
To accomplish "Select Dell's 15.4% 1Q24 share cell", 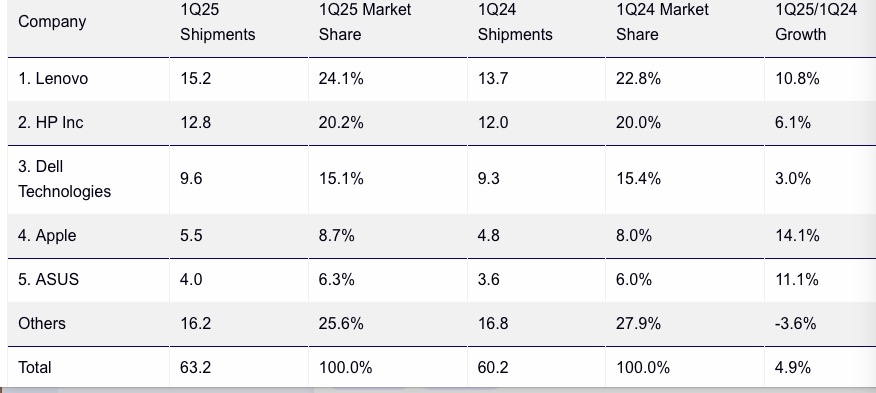I will click(639, 179).
